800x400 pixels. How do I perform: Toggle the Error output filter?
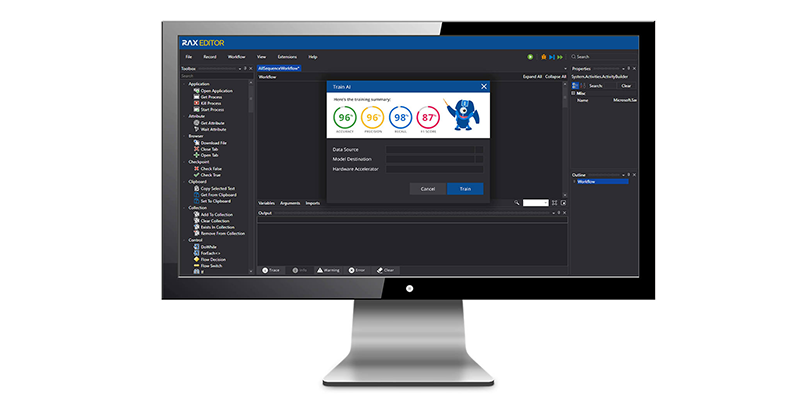pyautogui.click(x=357, y=270)
